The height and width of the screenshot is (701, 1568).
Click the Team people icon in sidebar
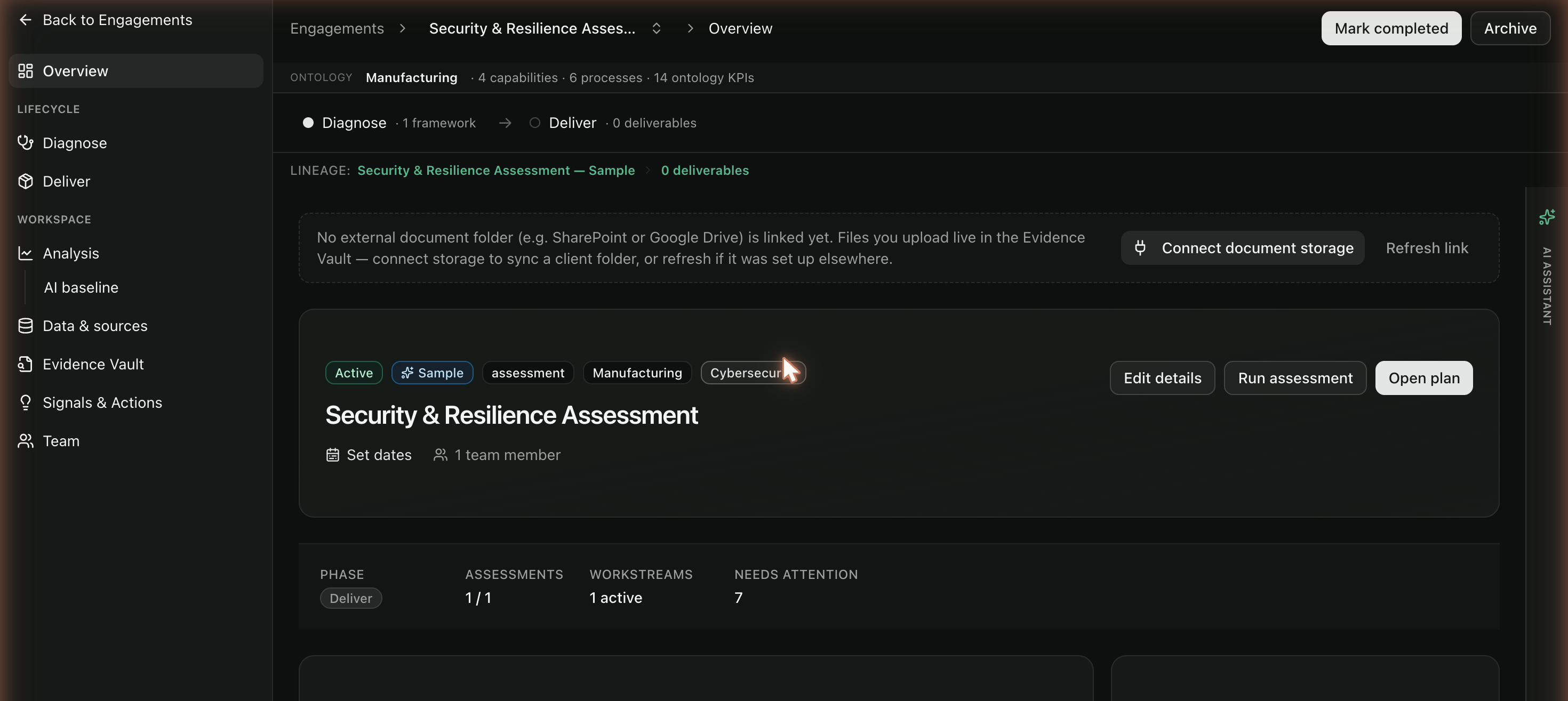(25, 440)
